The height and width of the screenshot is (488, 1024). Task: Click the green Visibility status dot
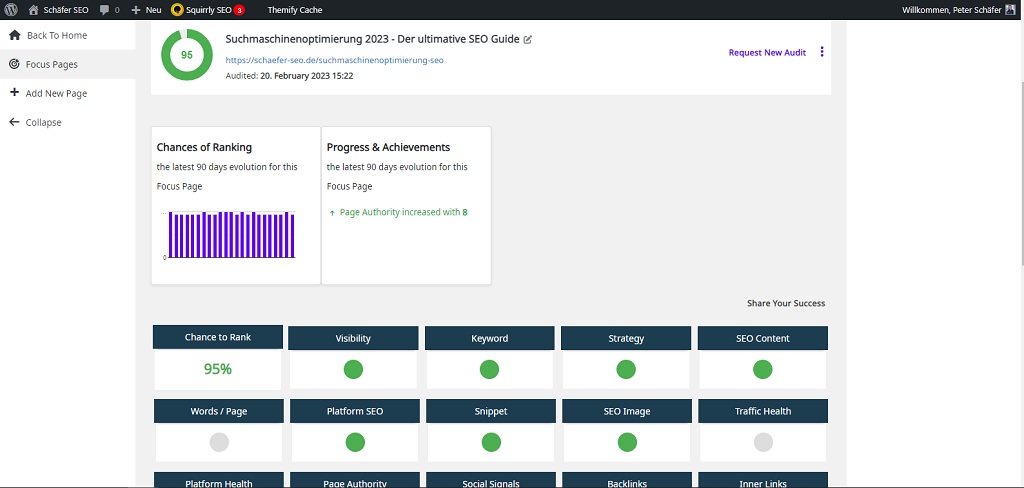(x=353, y=370)
